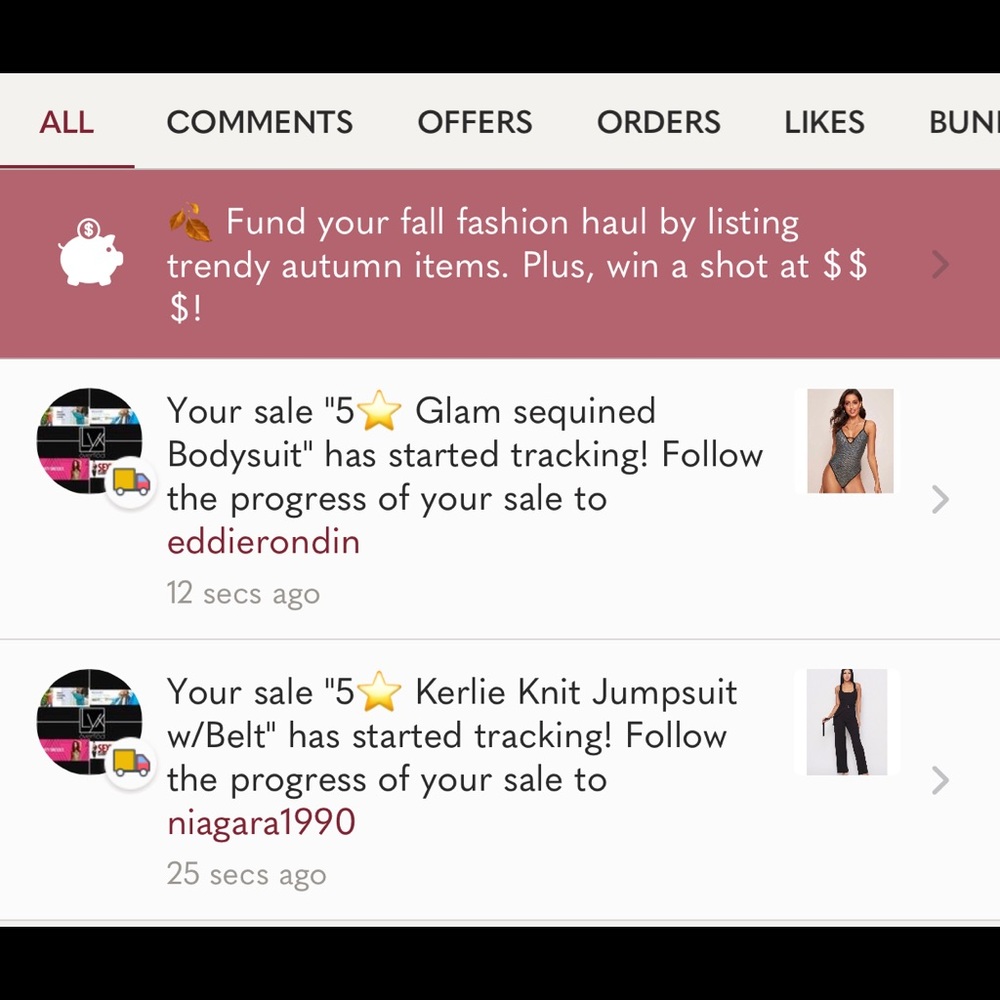The width and height of the screenshot is (1000, 1000).
Task: Open the jumpsuit sale via its chevron
Action: click(940, 780)
